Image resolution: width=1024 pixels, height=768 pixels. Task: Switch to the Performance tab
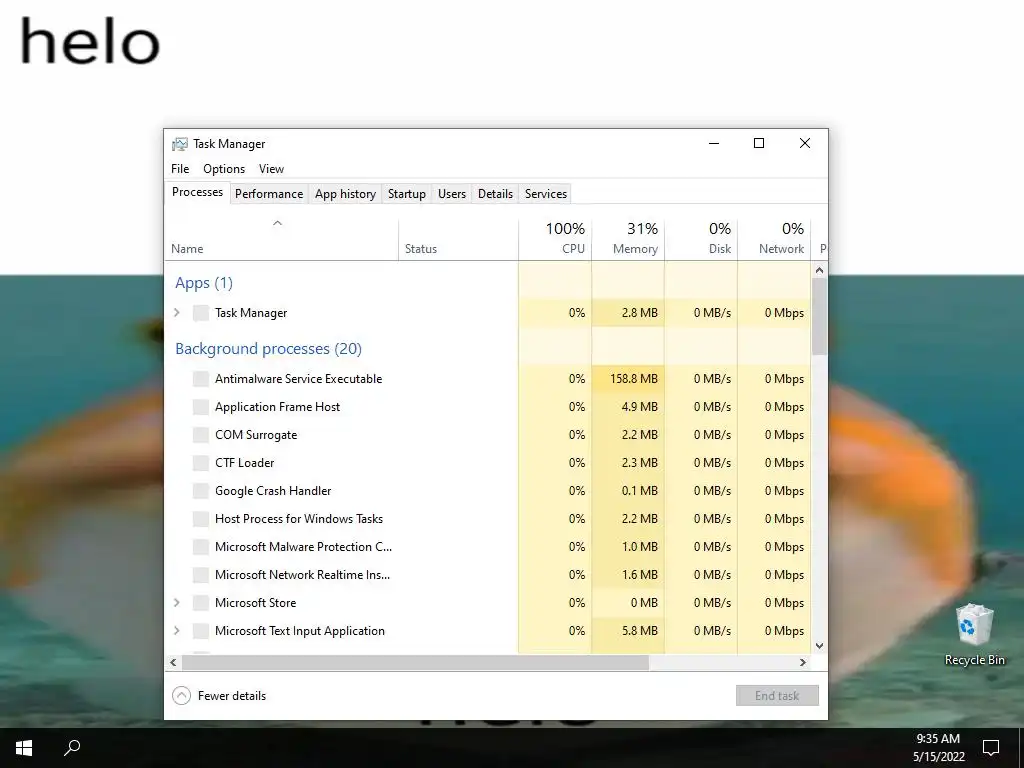(269, 194)
